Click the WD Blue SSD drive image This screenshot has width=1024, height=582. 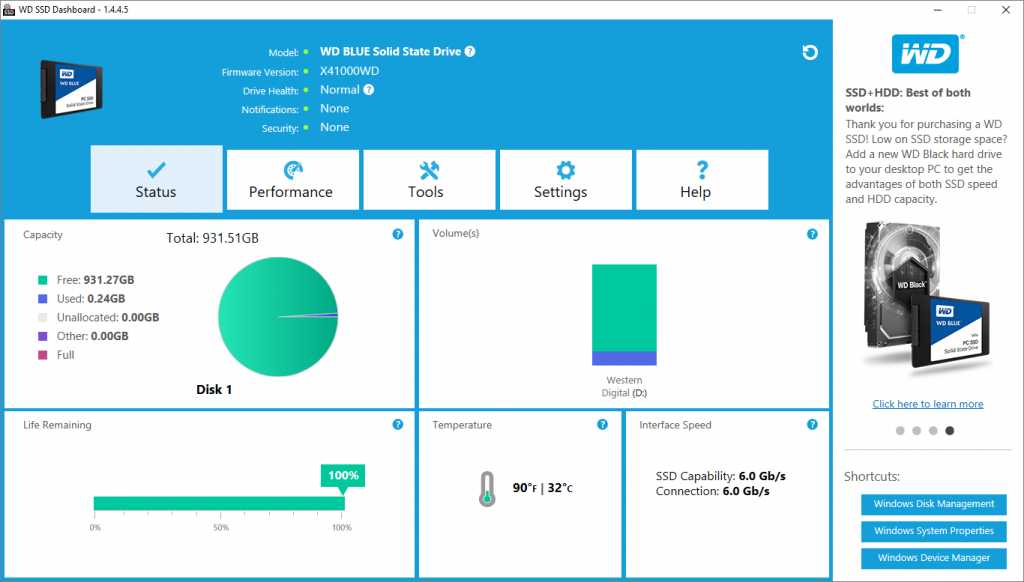tap(71, 89)
